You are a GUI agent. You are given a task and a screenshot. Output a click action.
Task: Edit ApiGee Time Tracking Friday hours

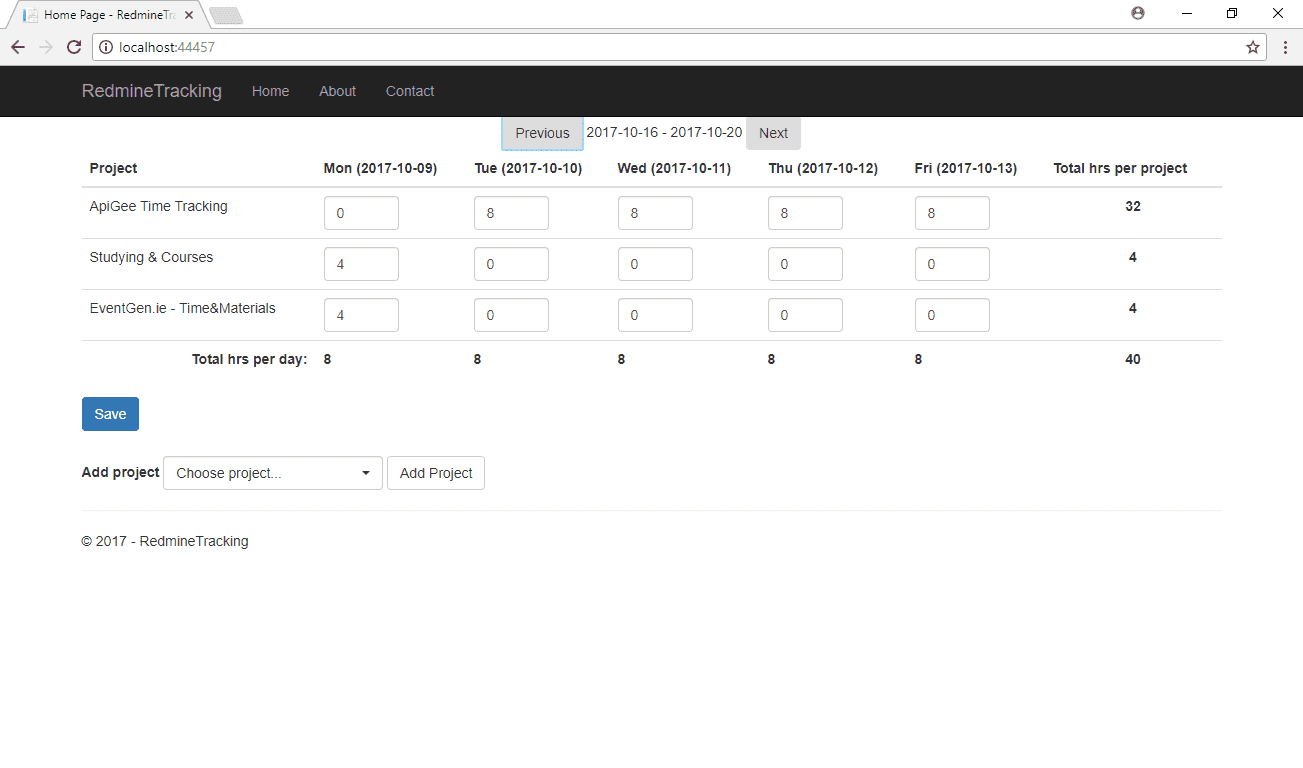coord(952,213)
